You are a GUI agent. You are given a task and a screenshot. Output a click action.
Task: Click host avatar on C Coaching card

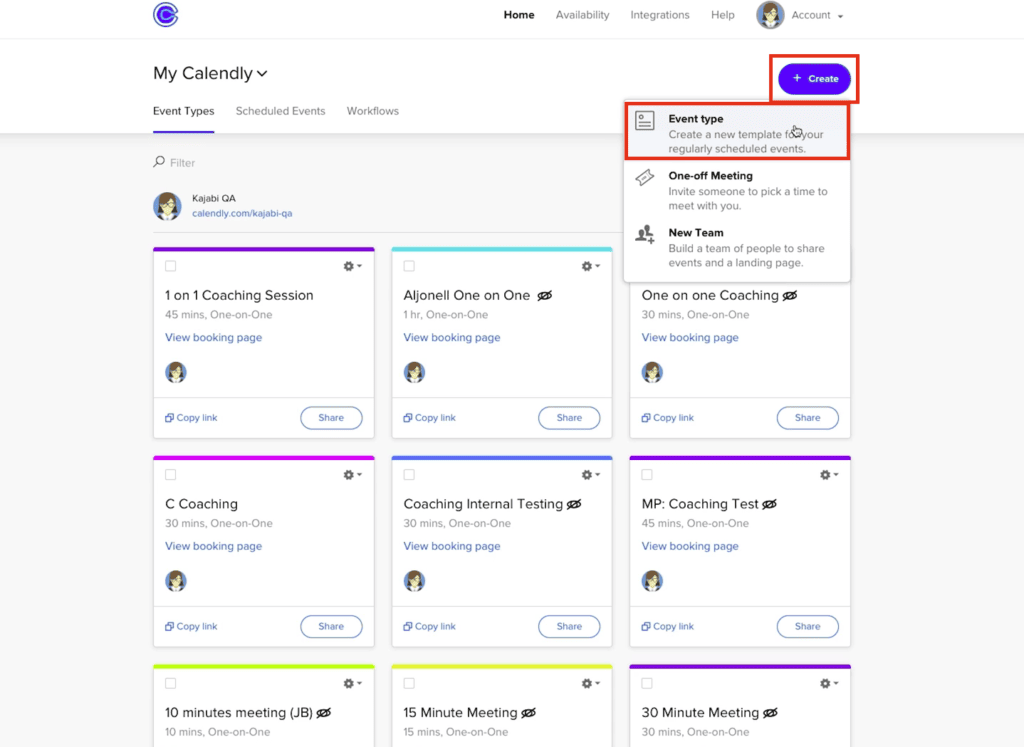[x=176, y=580]
